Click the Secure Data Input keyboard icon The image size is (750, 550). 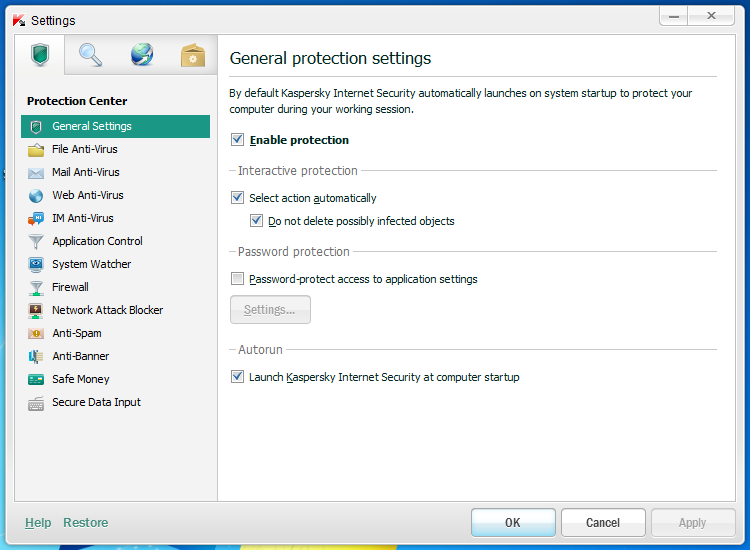click(36, 403)
